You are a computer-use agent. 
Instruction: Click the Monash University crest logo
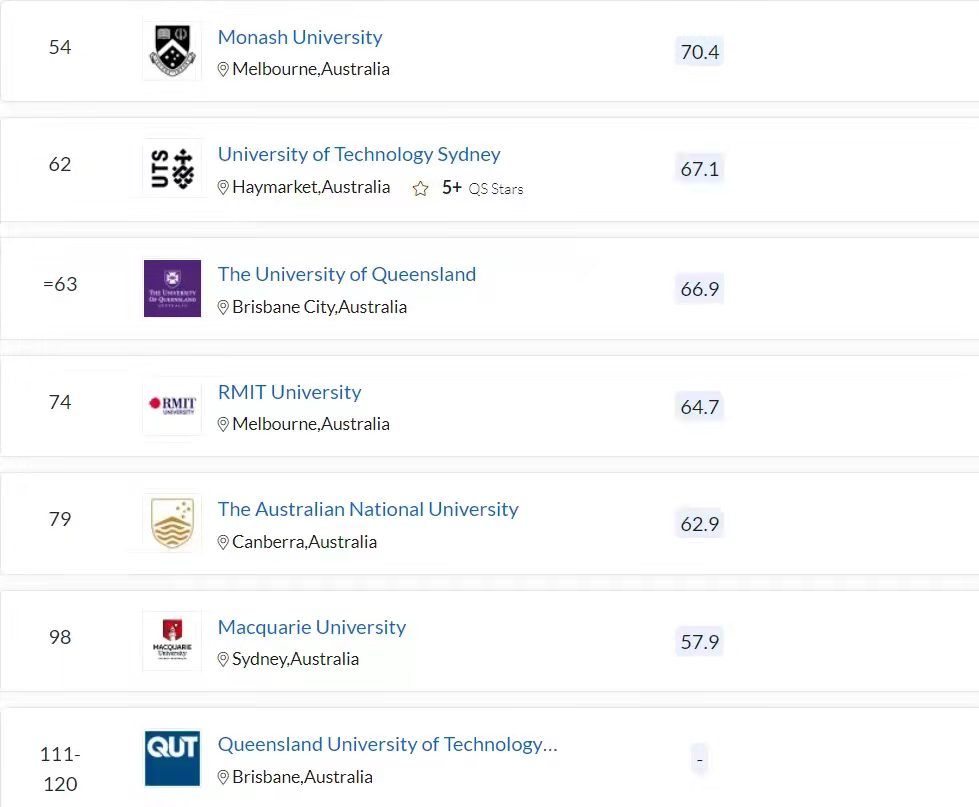[x=172, y=50]
